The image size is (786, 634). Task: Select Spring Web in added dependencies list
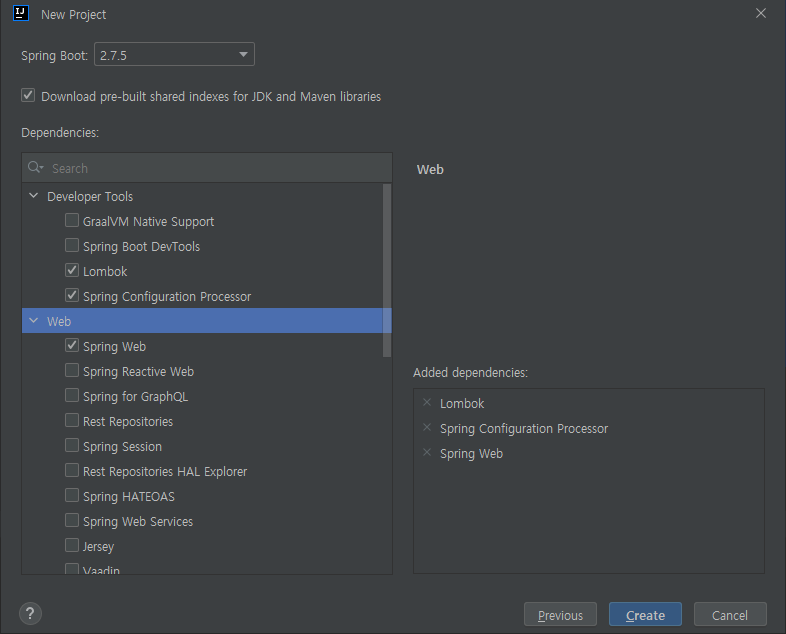pyautogui.click(x=471, y=454)
